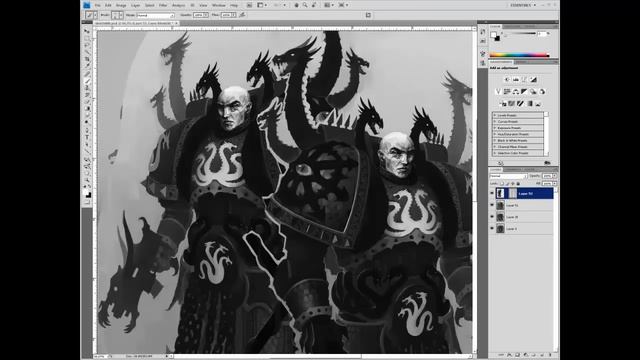The width and height of the screenshot is (640, 360).
Task: Click the Levels adjustment icon
Action: (516, 80)
